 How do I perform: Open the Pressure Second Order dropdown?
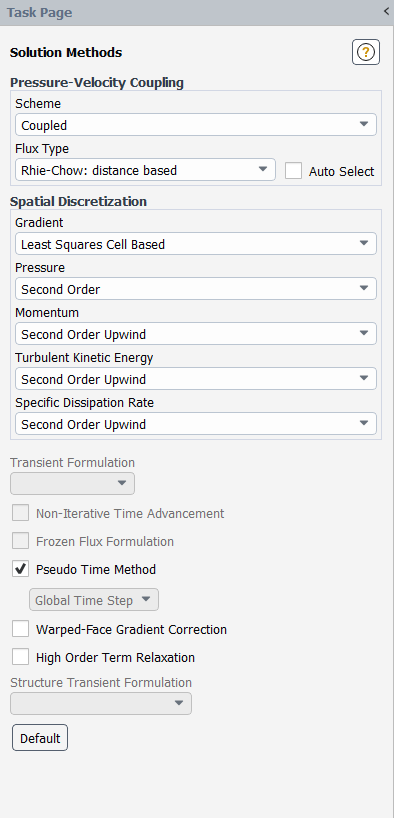[196, 289]
